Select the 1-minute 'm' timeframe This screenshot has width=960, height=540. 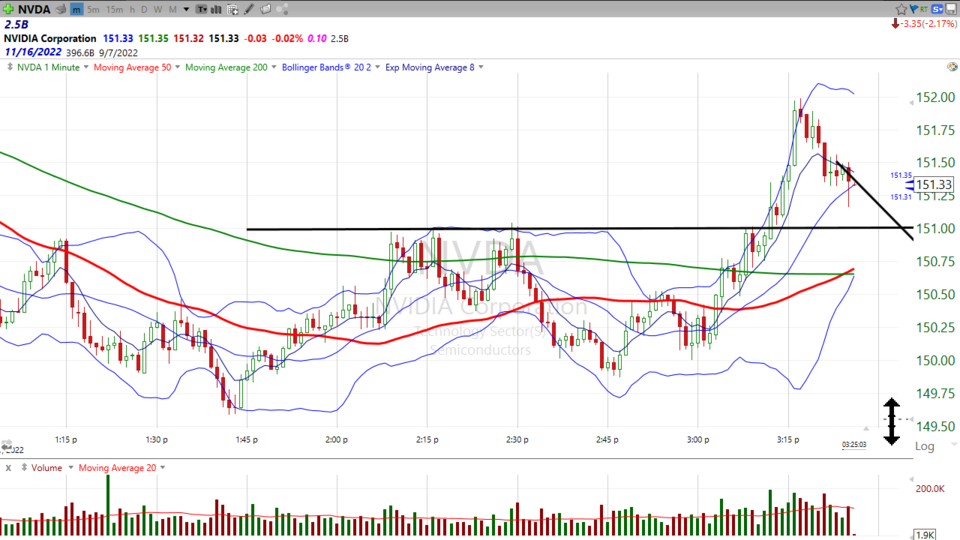coord(78,9)
